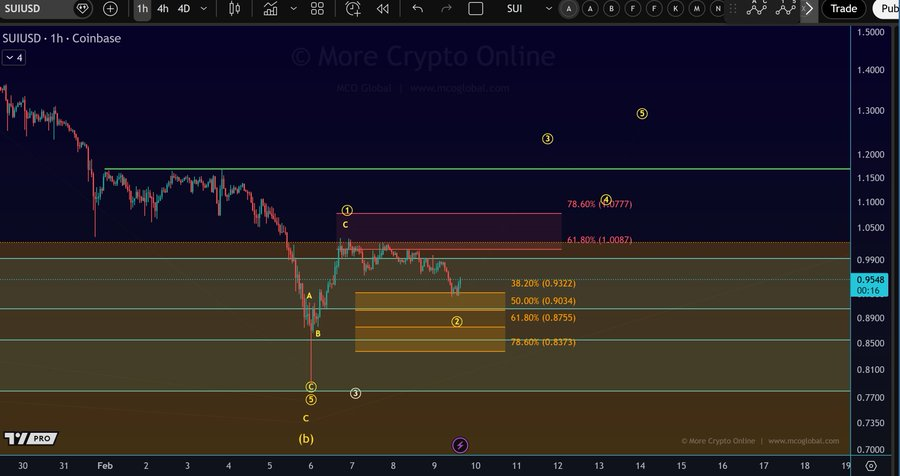Switch to the 4D timeframe
This screenshot has height=476, width=900.
[184, 9]
